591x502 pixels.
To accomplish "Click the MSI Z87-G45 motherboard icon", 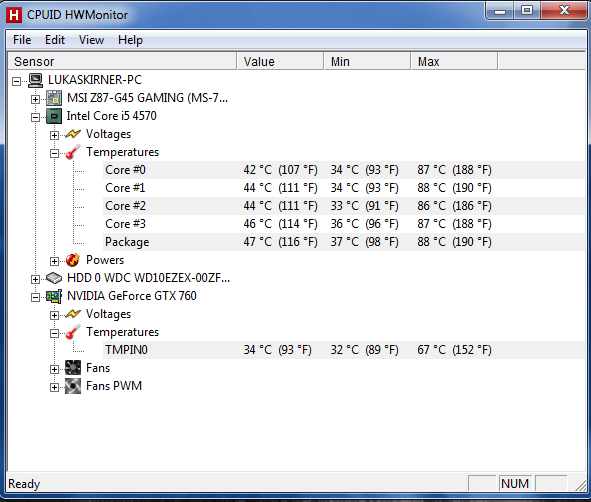I will (54, 98).
